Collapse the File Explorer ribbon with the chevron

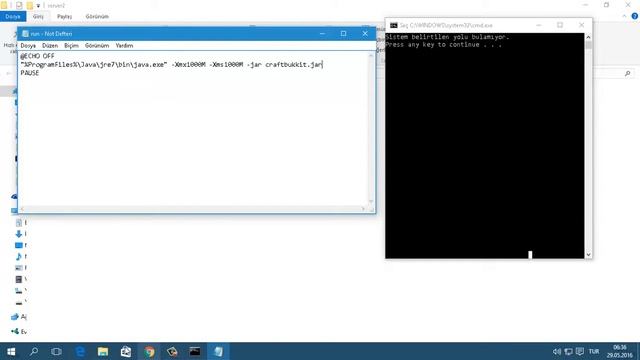tap(624, 16)
